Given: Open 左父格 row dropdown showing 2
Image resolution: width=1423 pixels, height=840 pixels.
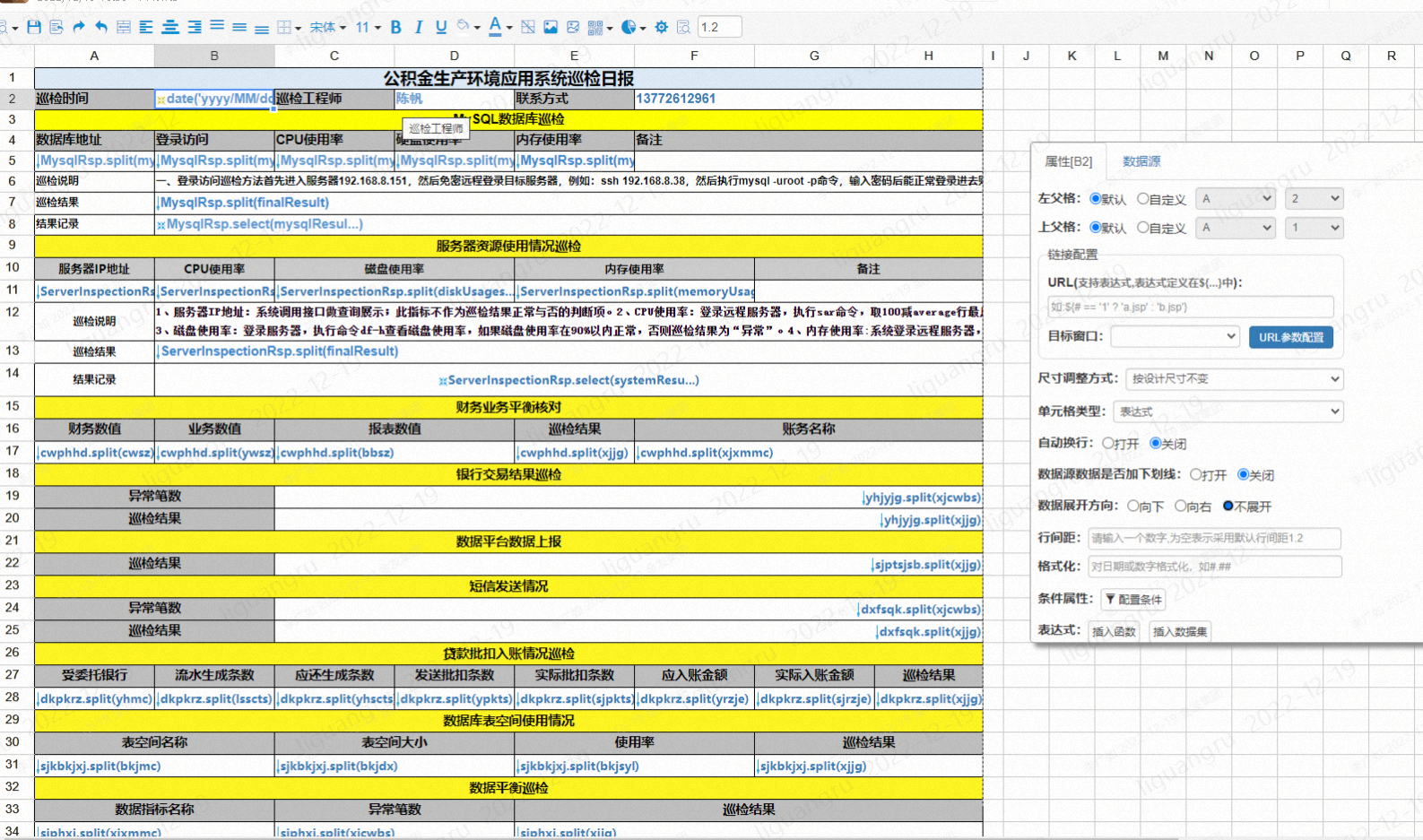Looking at the screenshot, I should click(1314, 199).
